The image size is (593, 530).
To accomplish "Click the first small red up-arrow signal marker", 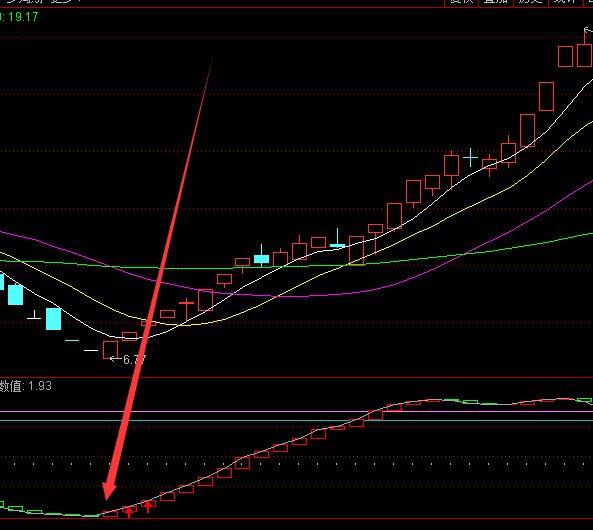I will pos(129,512).
